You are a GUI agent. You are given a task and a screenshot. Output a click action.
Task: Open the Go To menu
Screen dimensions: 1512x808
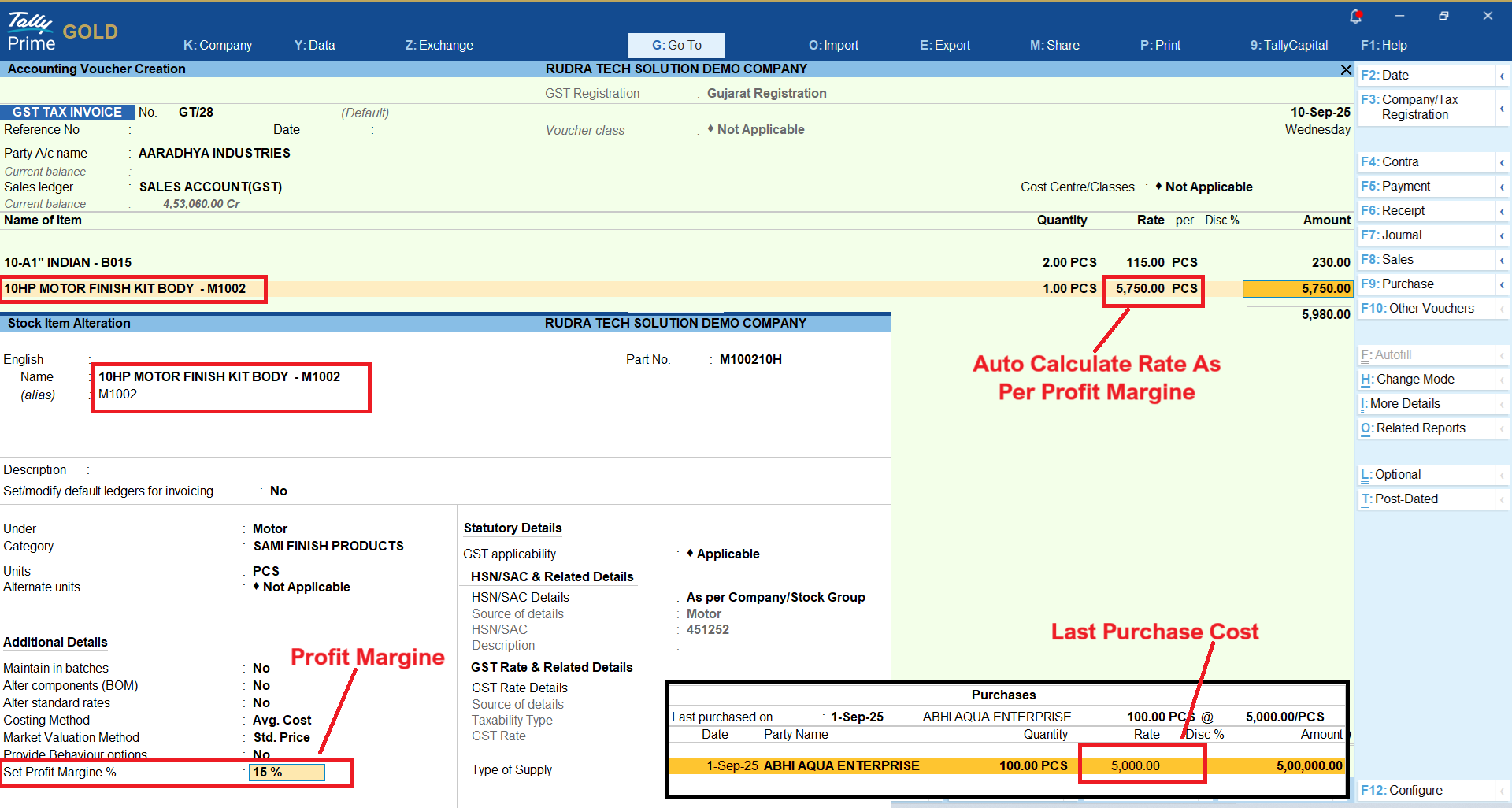[676, 46]
